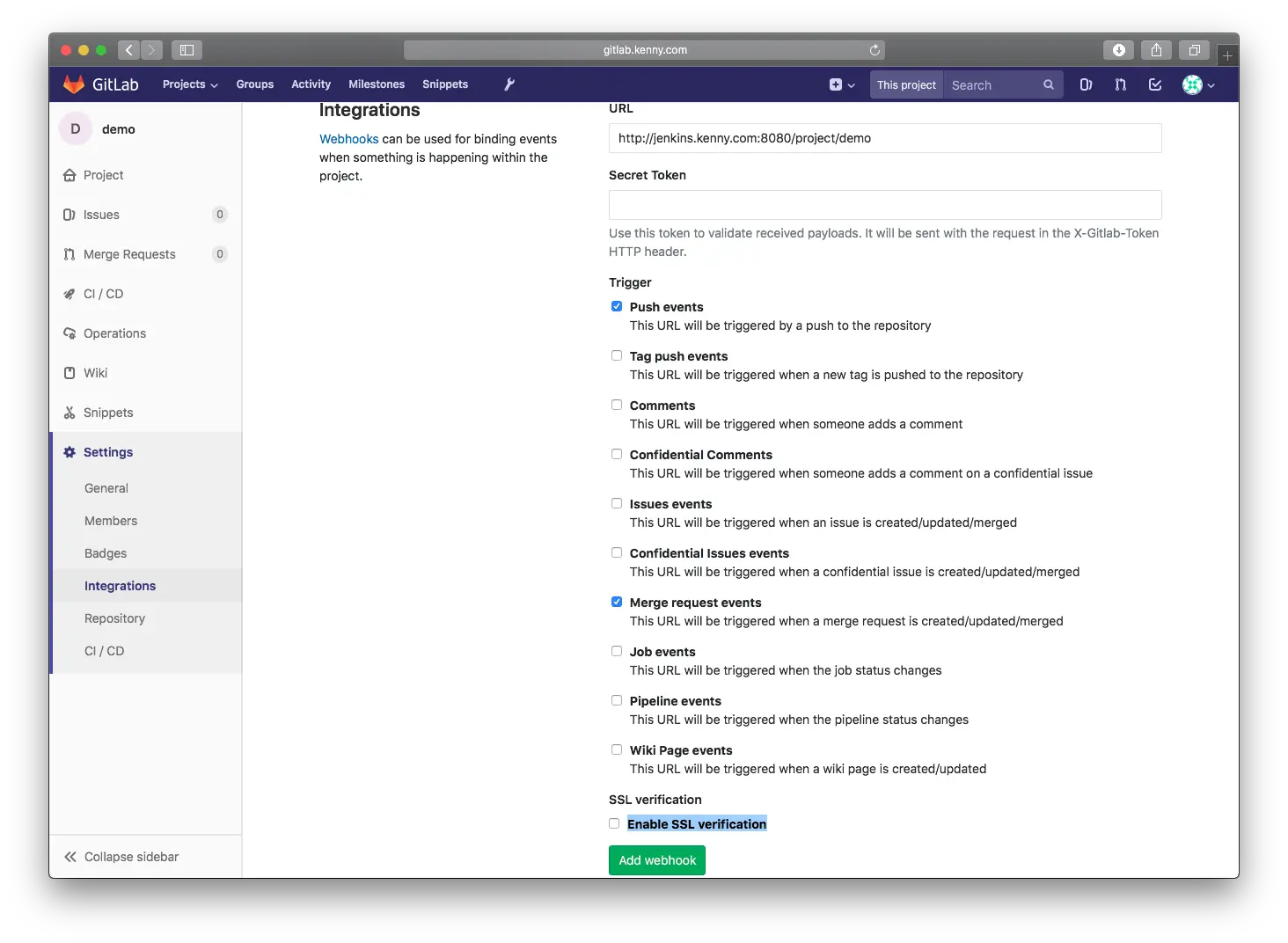Click the Add webhook button
This screenshot has width=1288, height=943.
click(x=657, y=860)
